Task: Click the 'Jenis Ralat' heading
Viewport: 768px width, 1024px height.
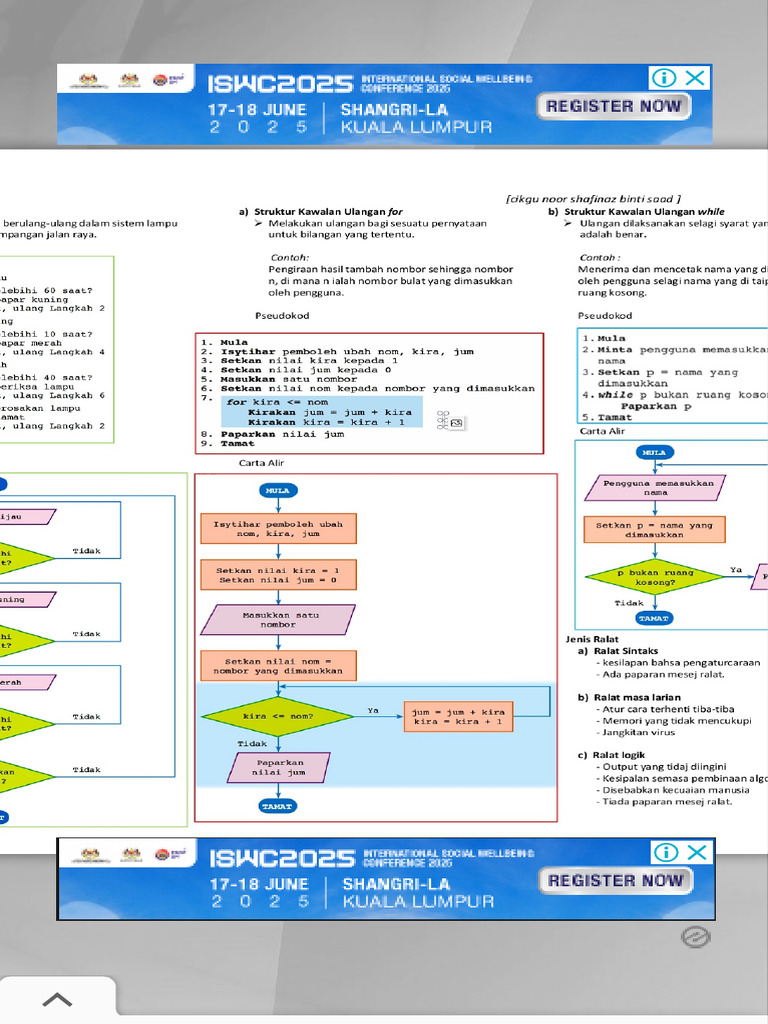Action: point(592,639)
